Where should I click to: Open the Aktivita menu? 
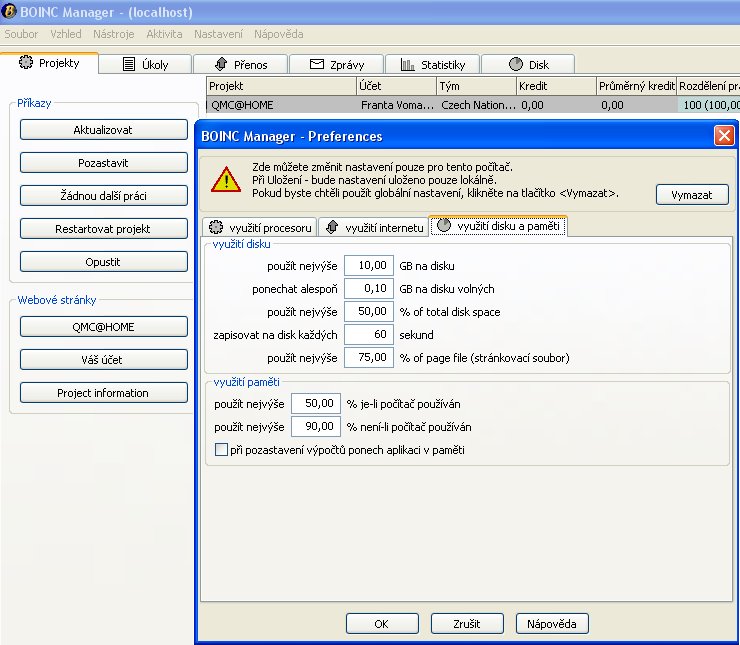point(164,34)
